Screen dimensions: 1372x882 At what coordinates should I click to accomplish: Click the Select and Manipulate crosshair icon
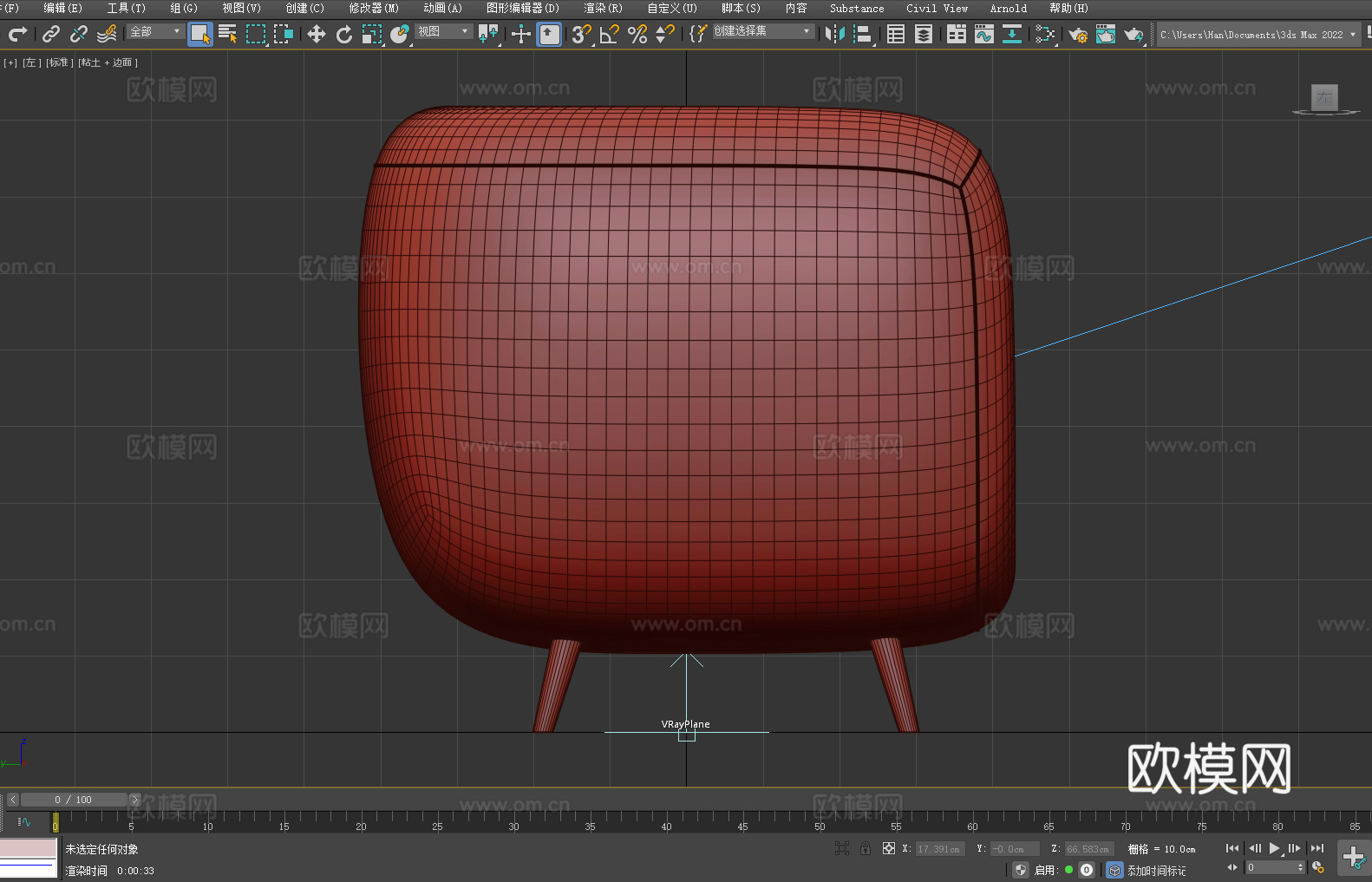coord(521,34)
